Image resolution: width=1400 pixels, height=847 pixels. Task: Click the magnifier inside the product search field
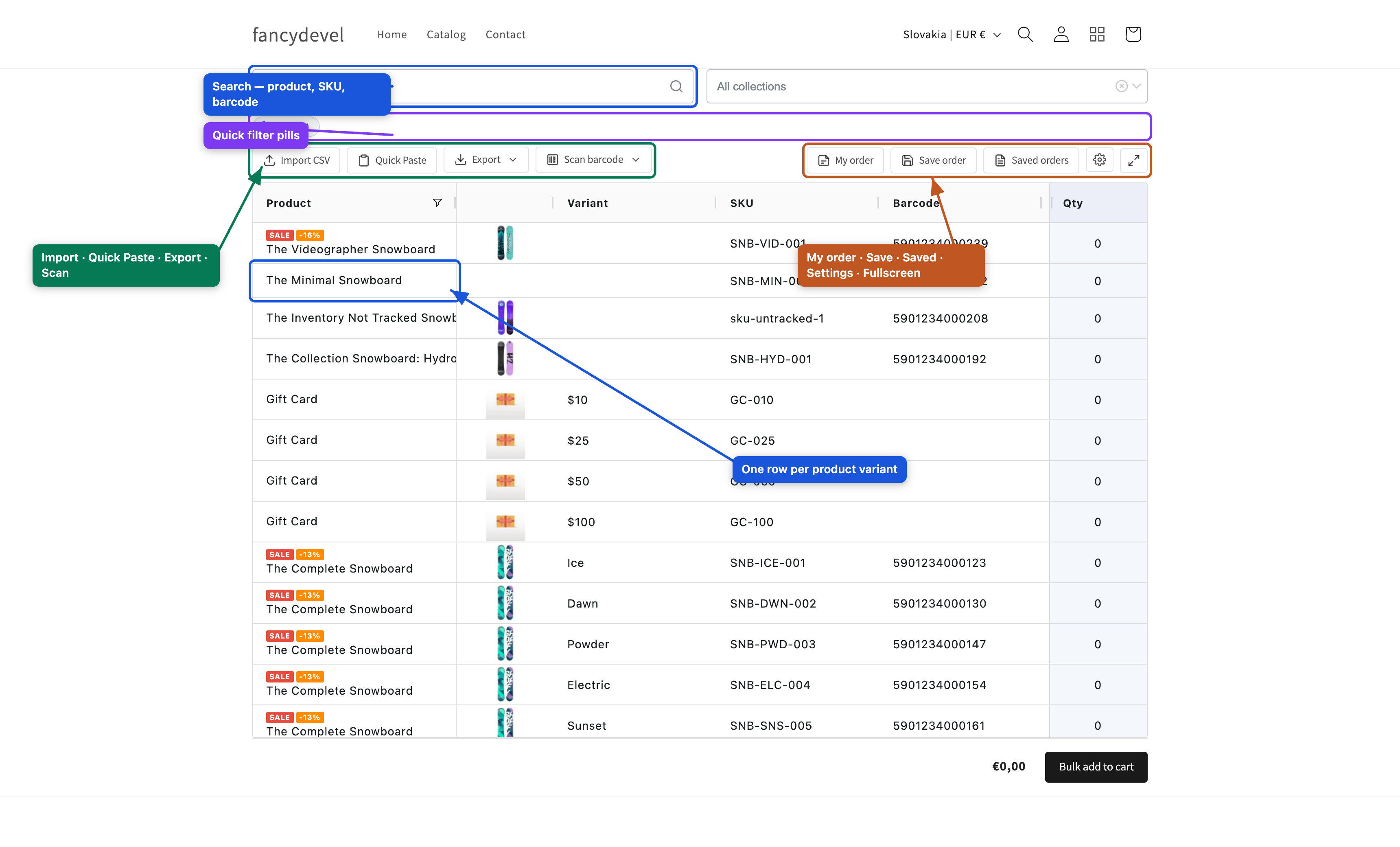point(676,86)
